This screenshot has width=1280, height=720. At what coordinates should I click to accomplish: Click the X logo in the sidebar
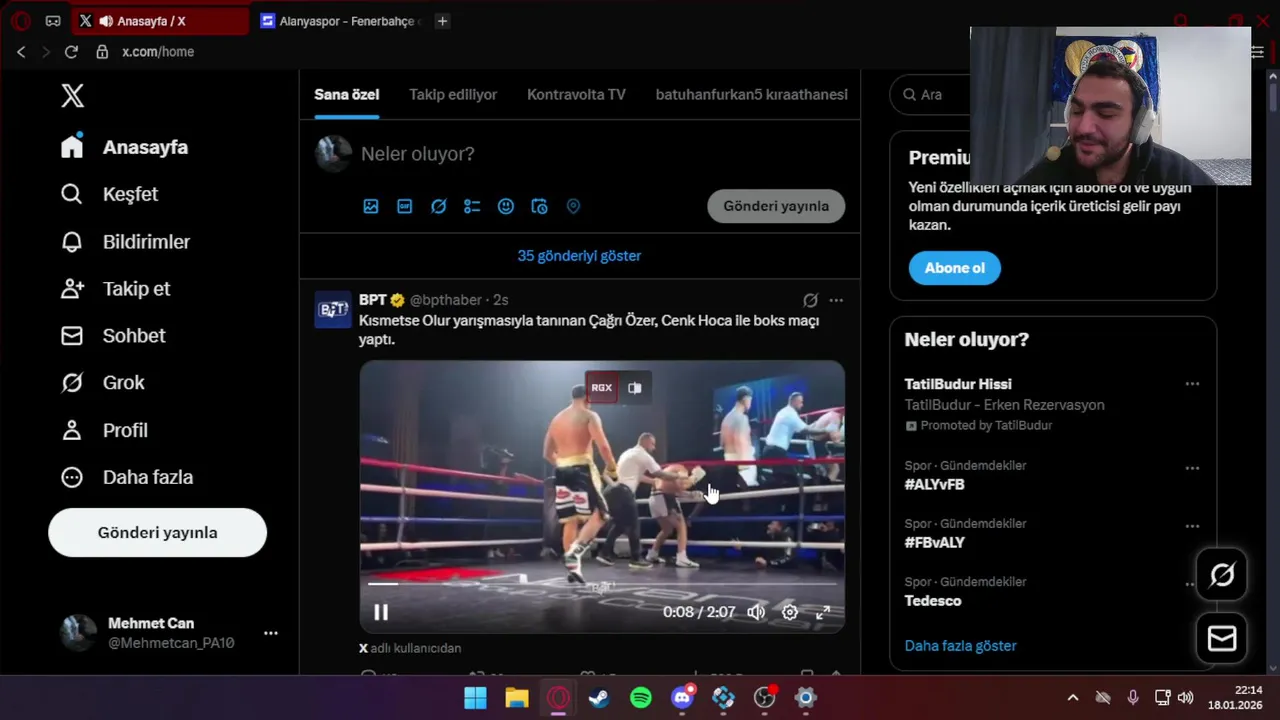[x=72, y=95]
